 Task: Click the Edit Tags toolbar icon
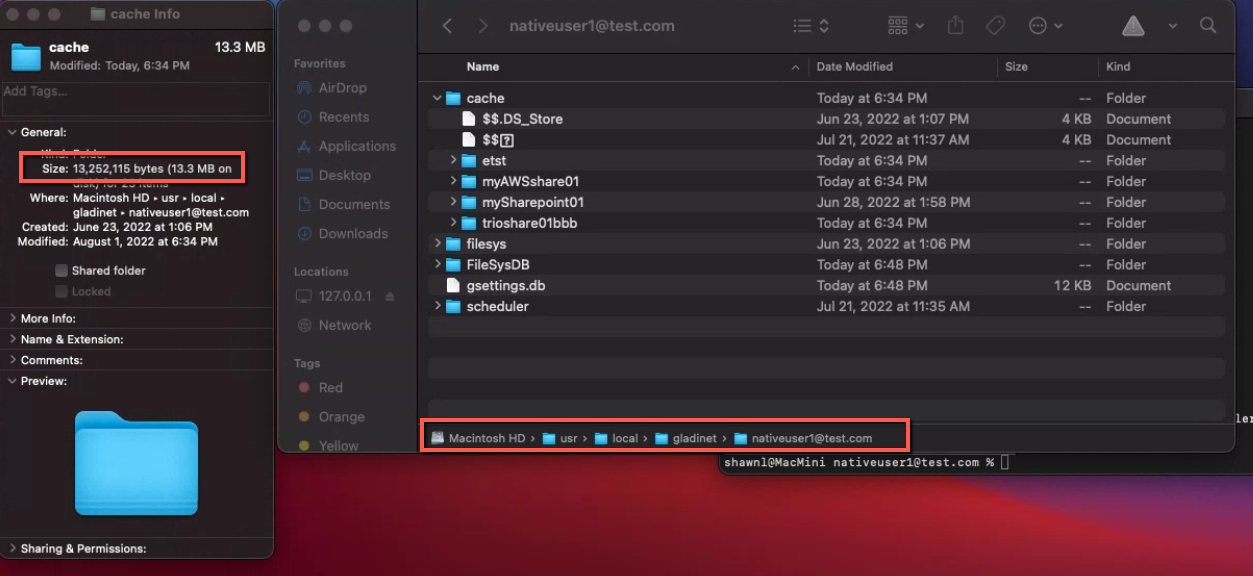[995, 26]
